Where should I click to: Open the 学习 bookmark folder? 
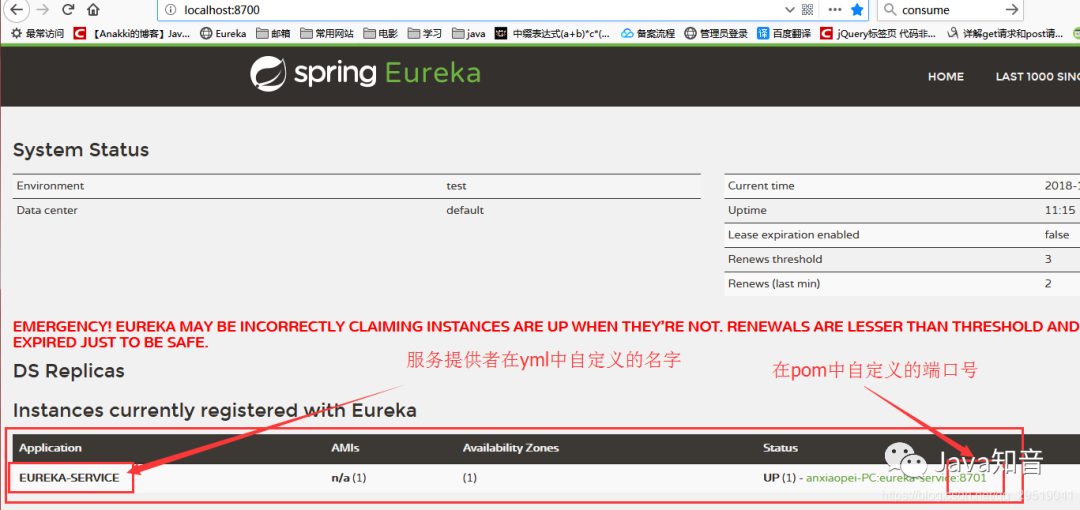coord(425,33)
